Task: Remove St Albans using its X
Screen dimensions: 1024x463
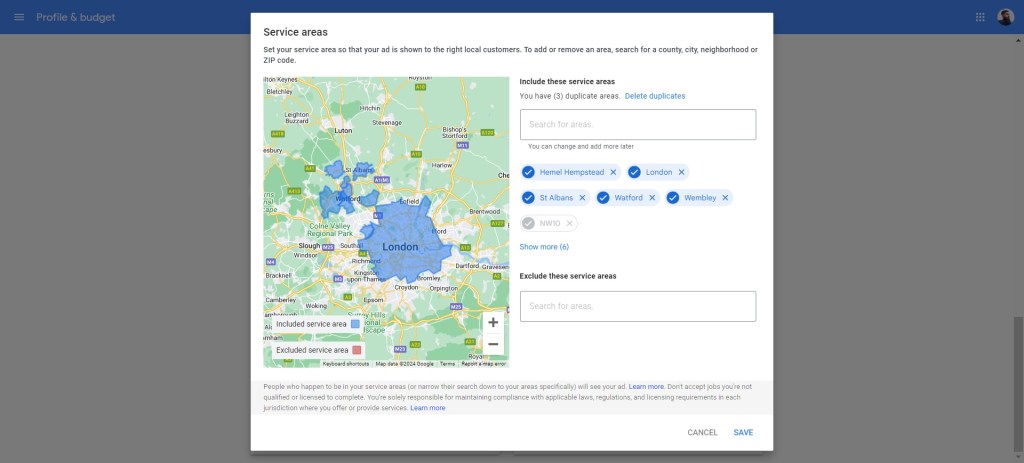Action: [582, 198]
